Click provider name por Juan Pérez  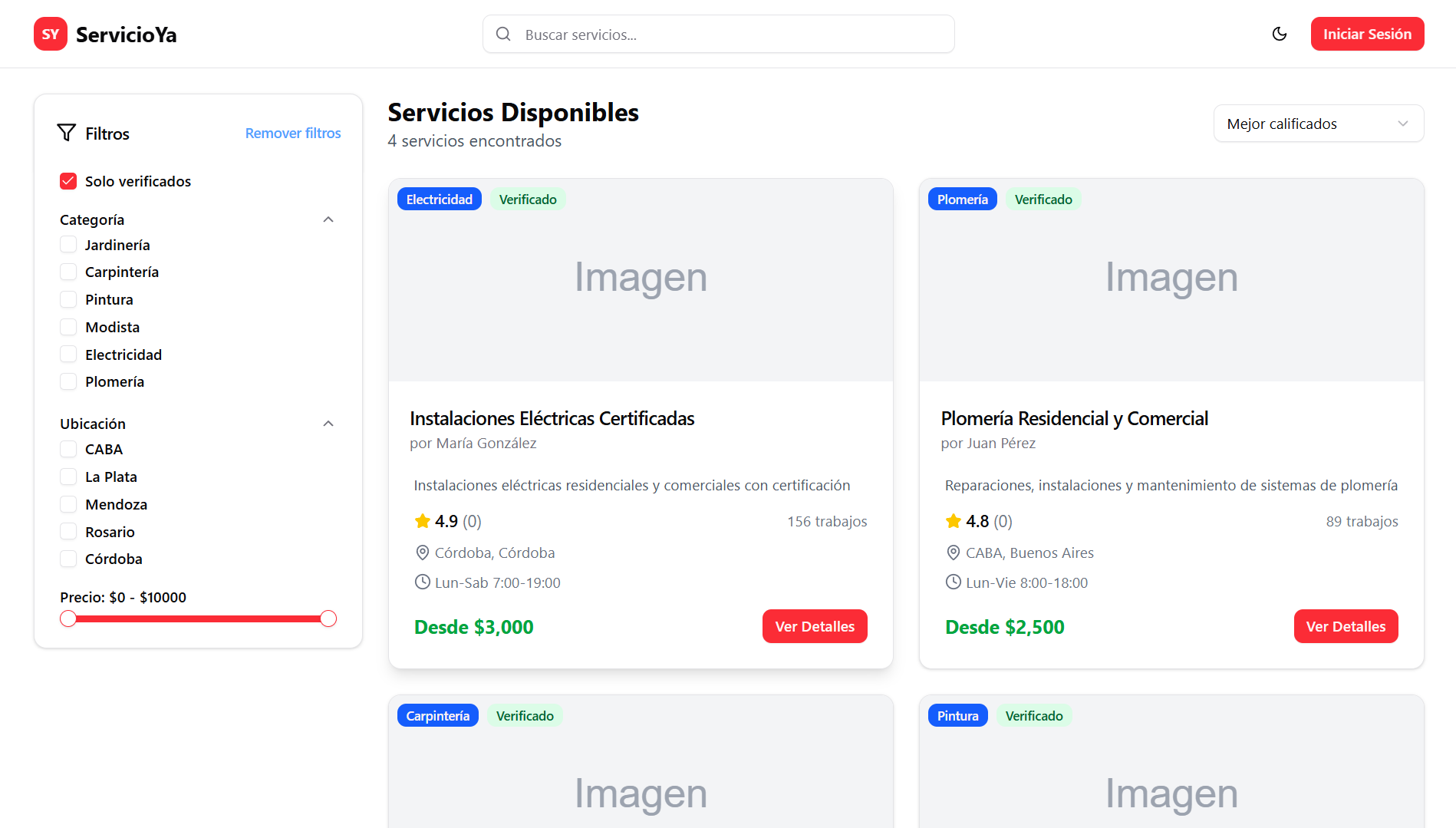(x=988, y=443)
